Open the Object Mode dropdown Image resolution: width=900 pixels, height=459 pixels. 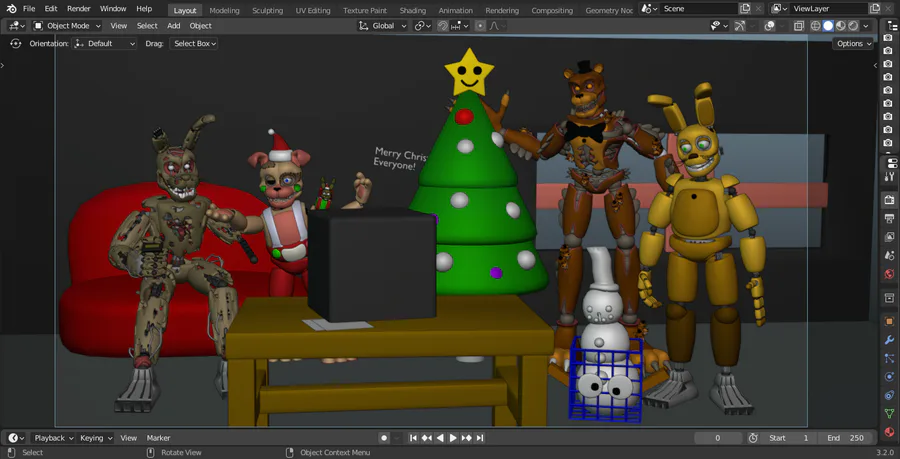click(67, 26)
